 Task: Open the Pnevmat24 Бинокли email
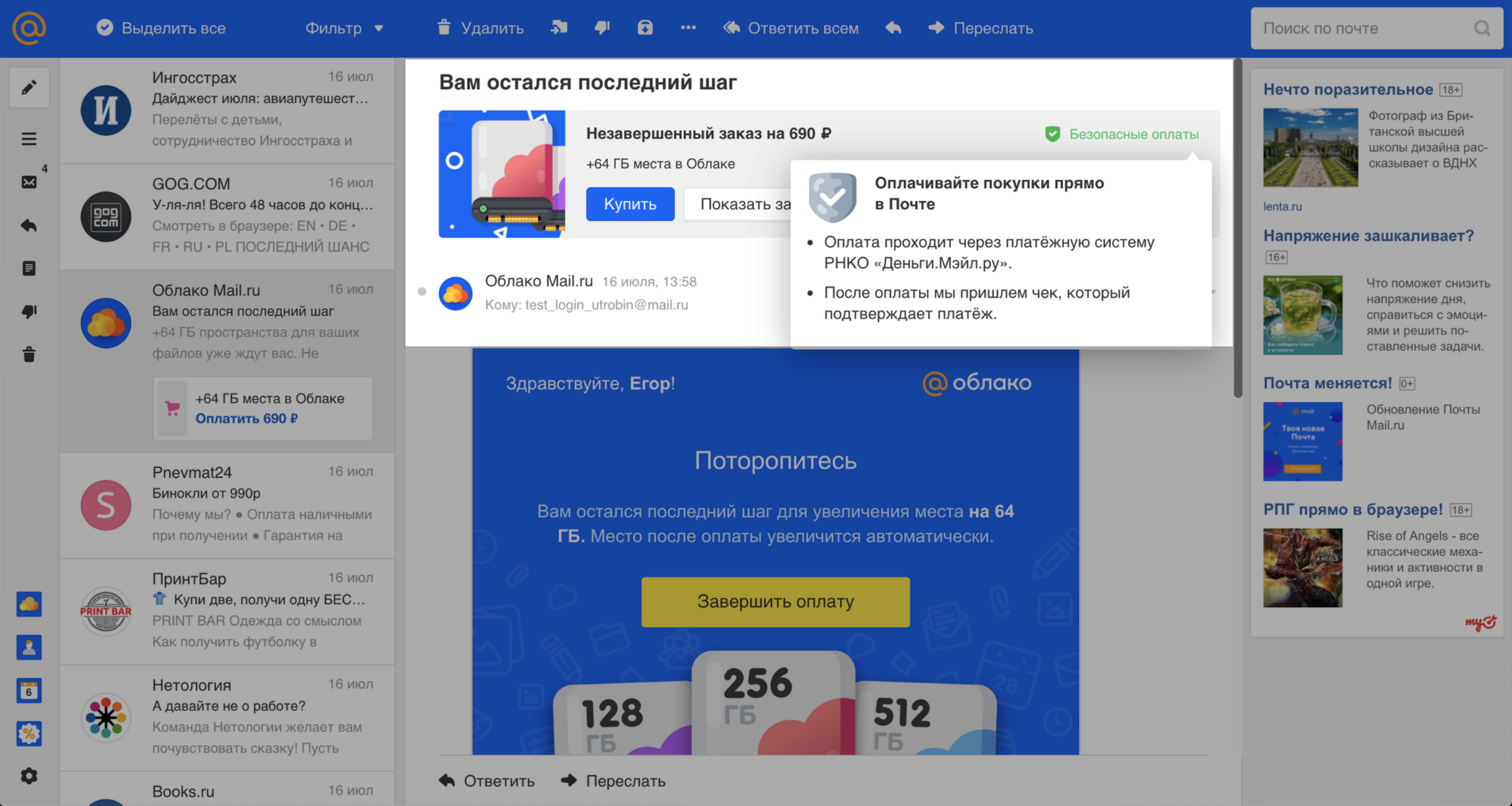click(x=227, y=505)
